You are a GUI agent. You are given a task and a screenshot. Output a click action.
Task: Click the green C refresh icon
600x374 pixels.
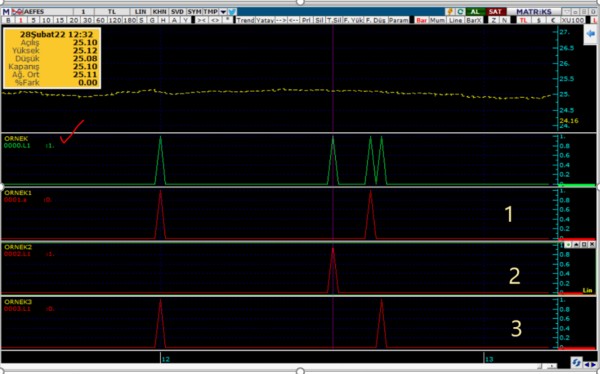(460, 12)
